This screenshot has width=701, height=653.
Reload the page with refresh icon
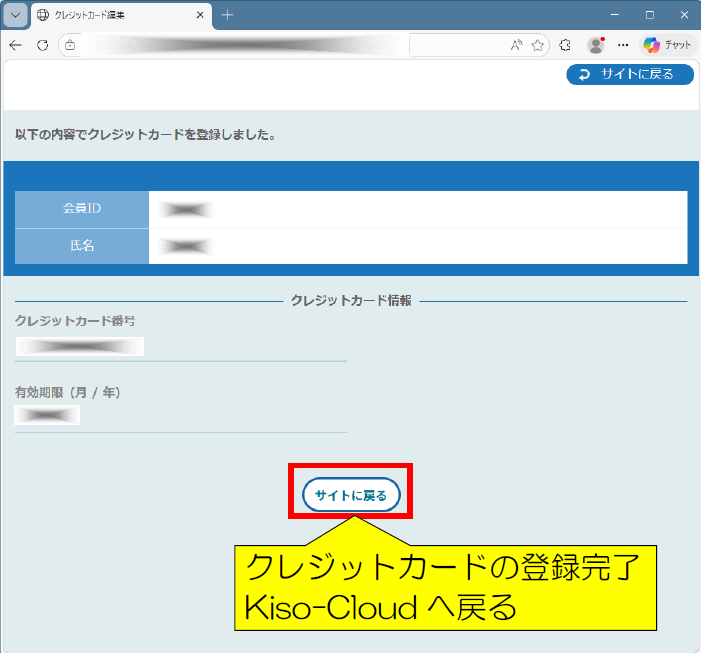pos(42,45)
